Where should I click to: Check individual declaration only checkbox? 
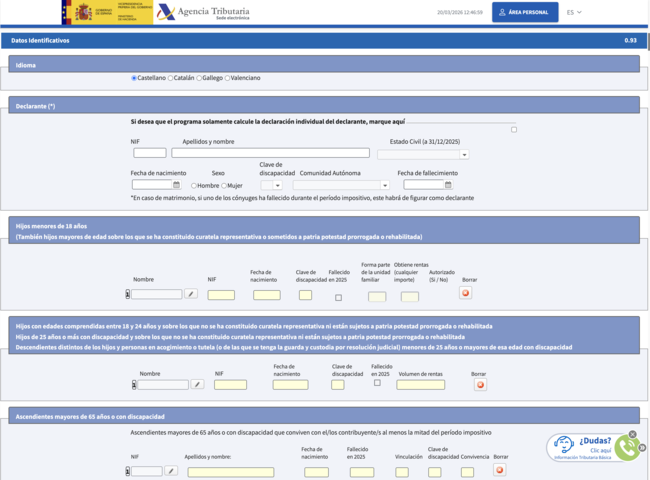pos(514,130)
